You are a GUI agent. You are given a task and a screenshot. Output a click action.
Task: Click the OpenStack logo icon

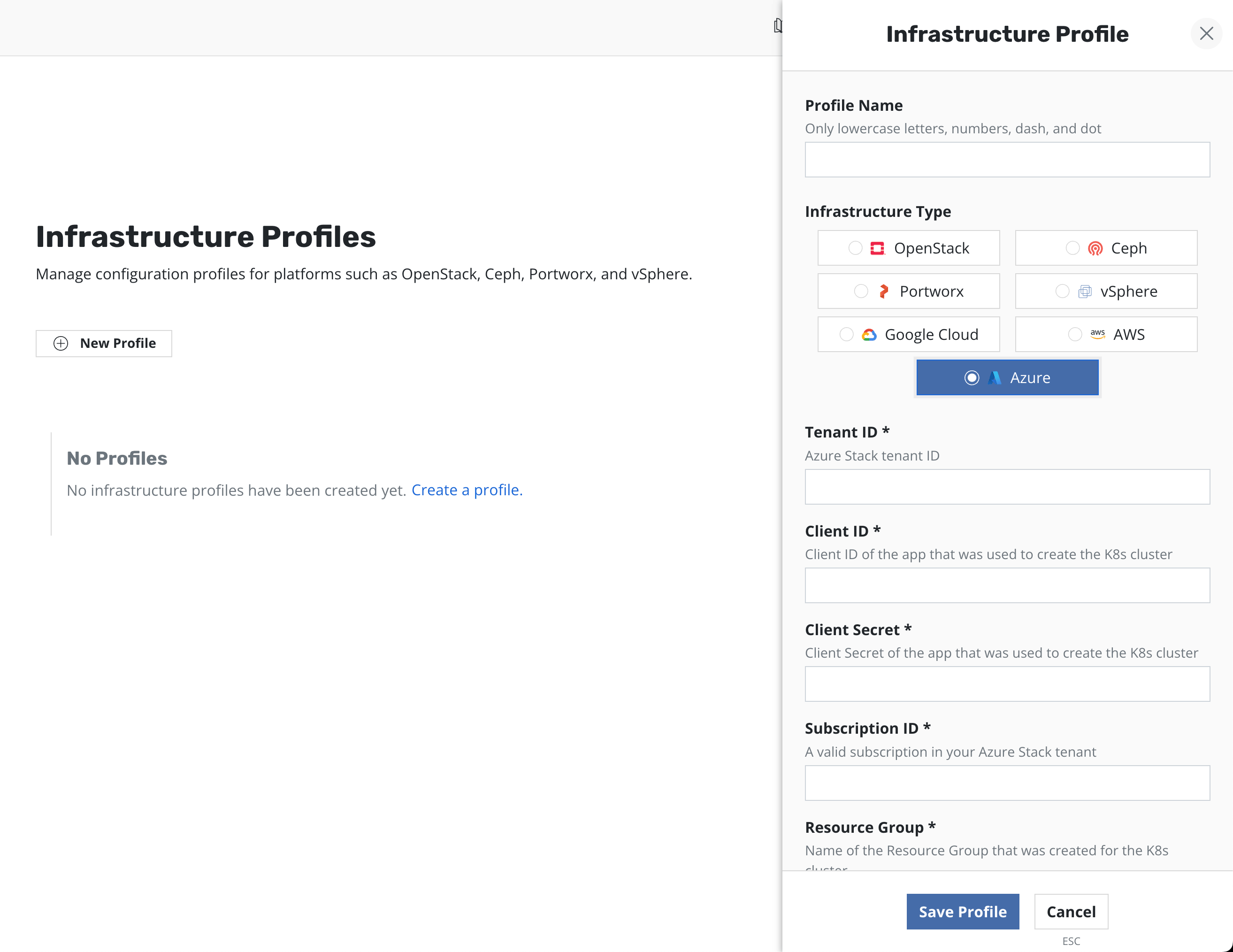pyautogui.click(x=877, y=248)
